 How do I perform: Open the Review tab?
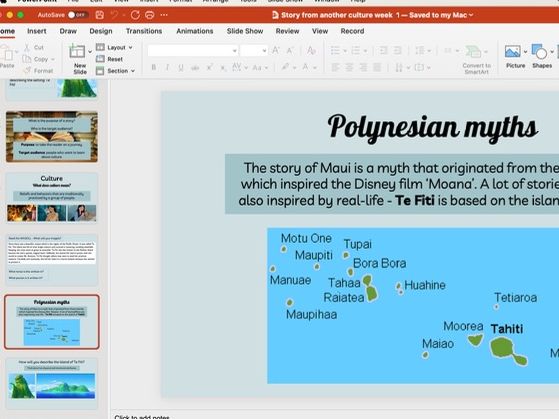point(287,31)
